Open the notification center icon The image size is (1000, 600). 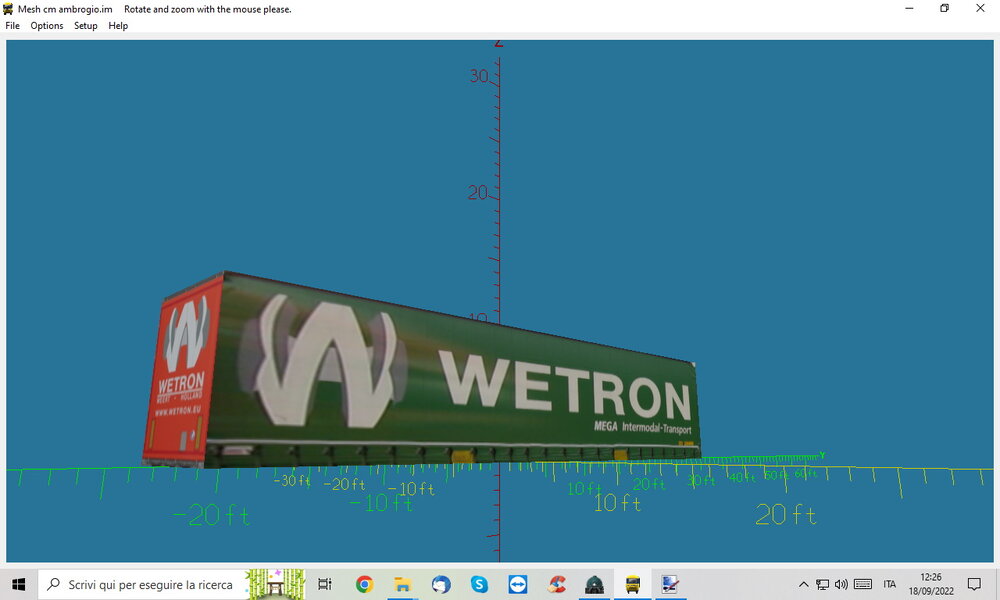tap(974, 584)
